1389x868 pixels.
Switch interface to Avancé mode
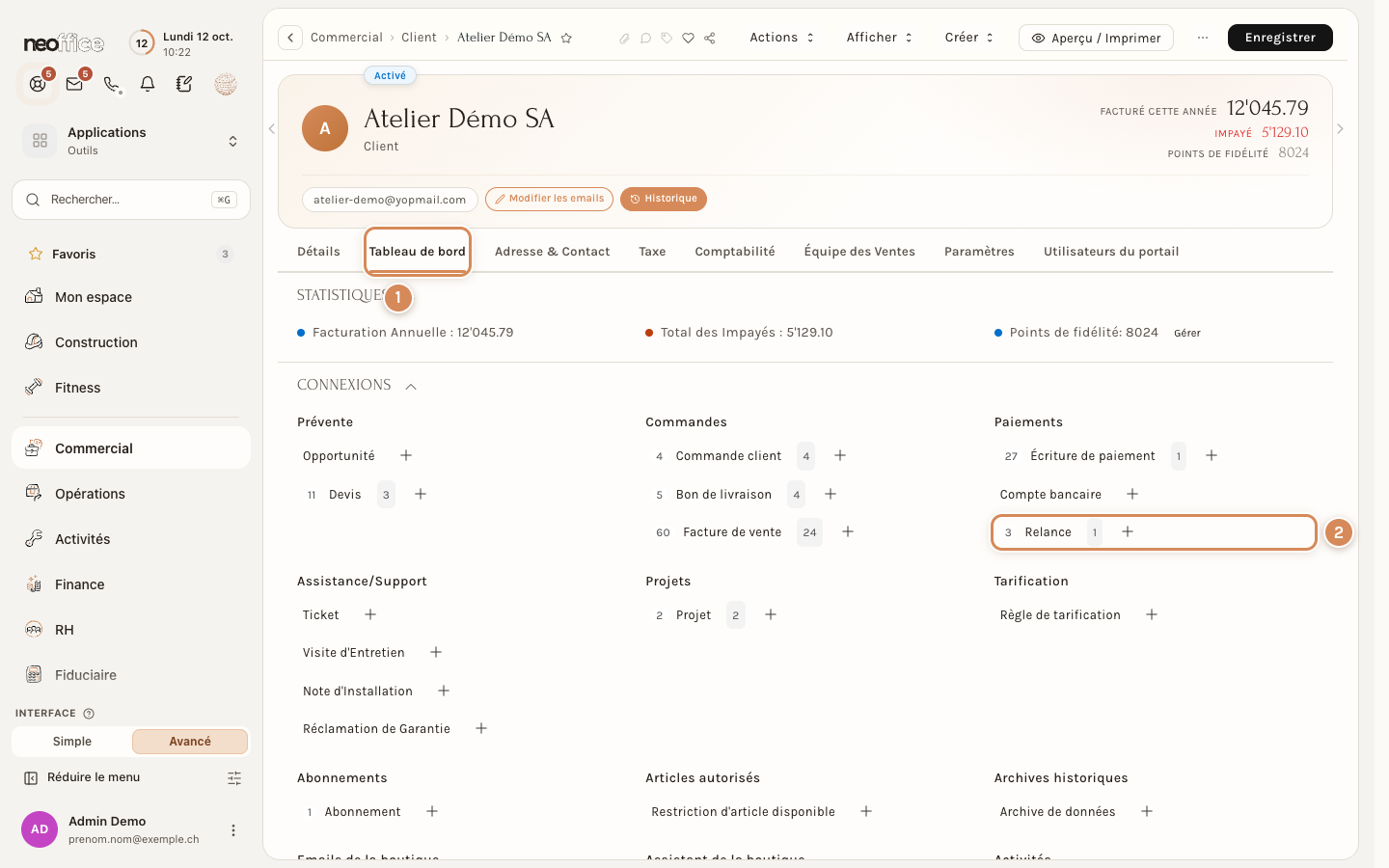coord(190,742)
